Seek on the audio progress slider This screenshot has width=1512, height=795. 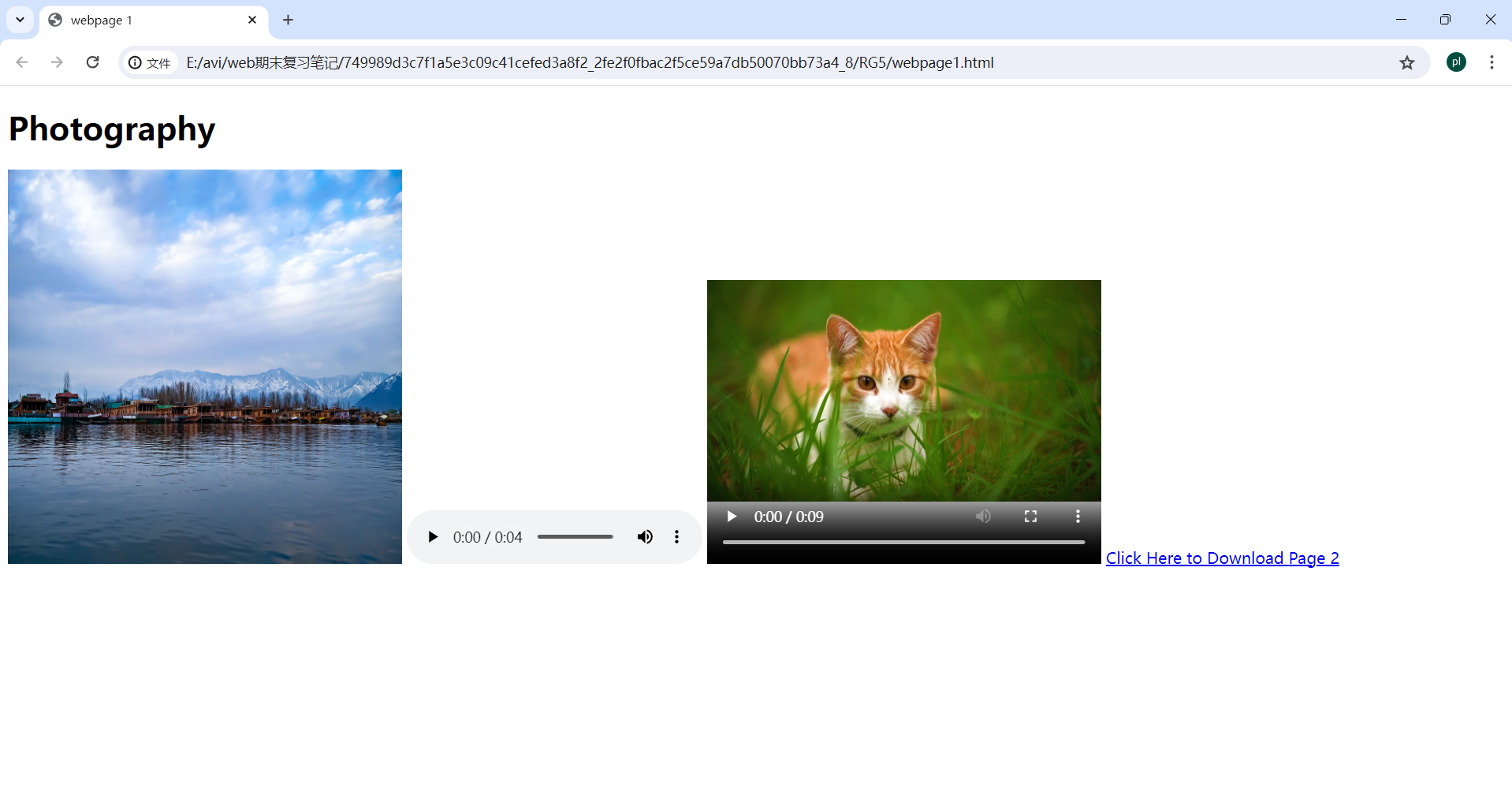click(575, 537)
